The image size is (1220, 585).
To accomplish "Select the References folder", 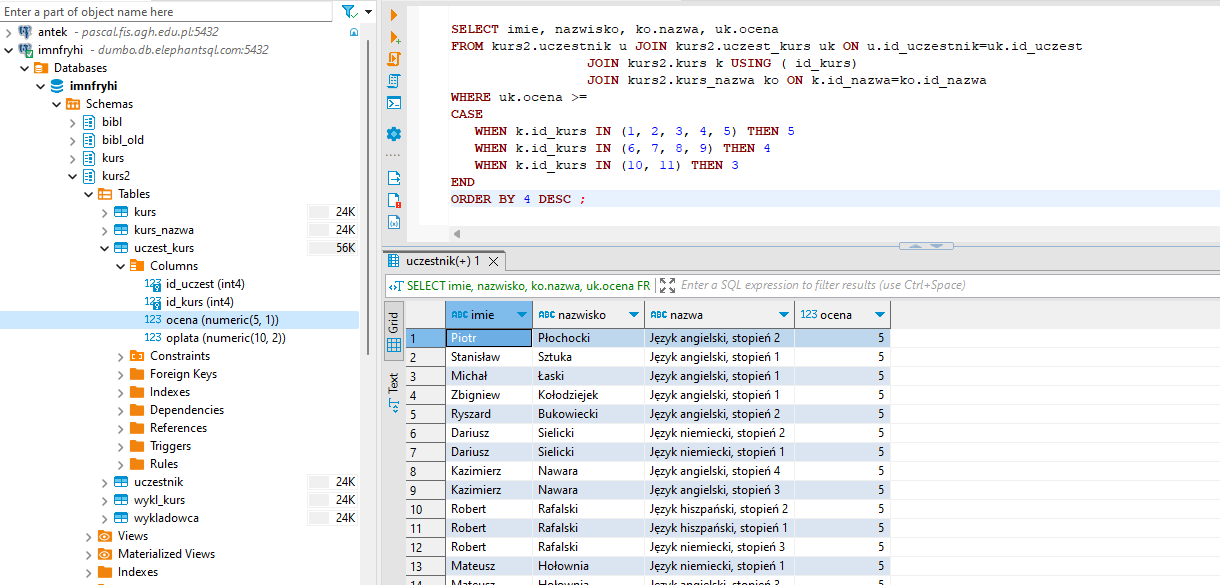I will click(x=178, y=428).
